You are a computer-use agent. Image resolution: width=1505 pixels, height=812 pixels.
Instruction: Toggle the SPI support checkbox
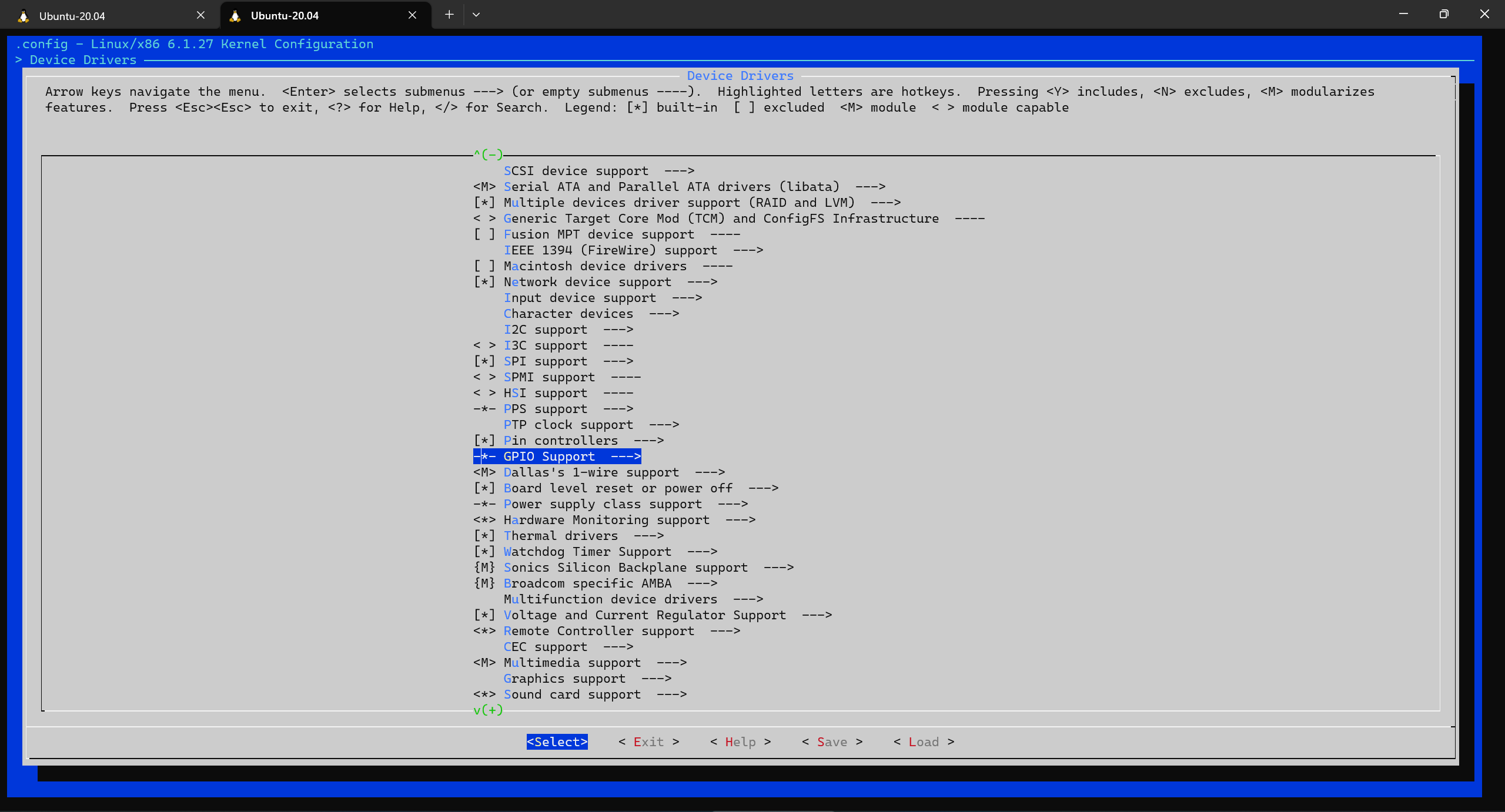pyautogui.click(x=483, y=361)
